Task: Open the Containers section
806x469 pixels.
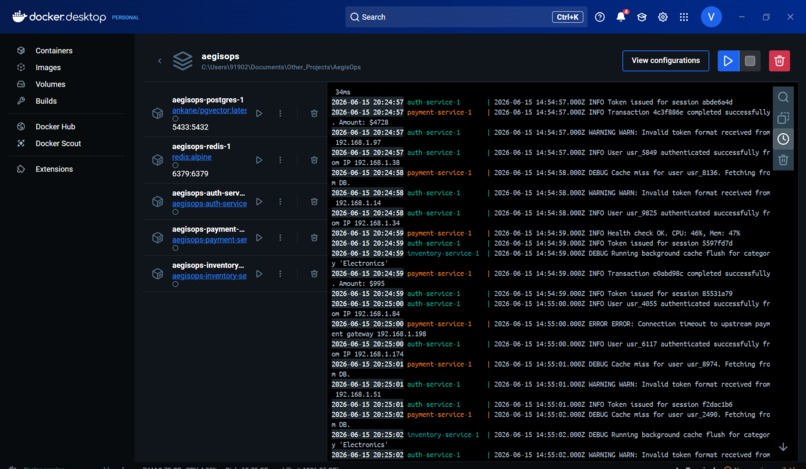Action: [54, 50]
